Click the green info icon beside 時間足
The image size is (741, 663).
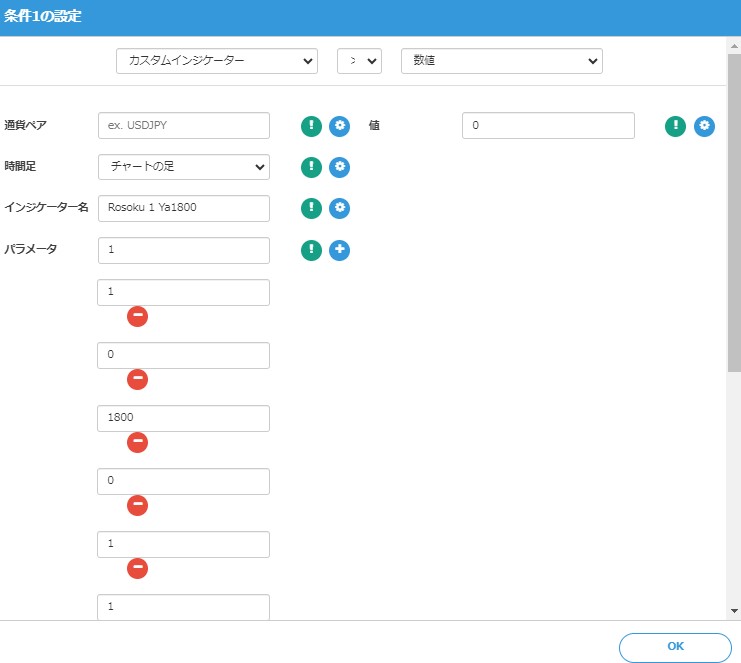pyautogui.click(x=312, y=167)
